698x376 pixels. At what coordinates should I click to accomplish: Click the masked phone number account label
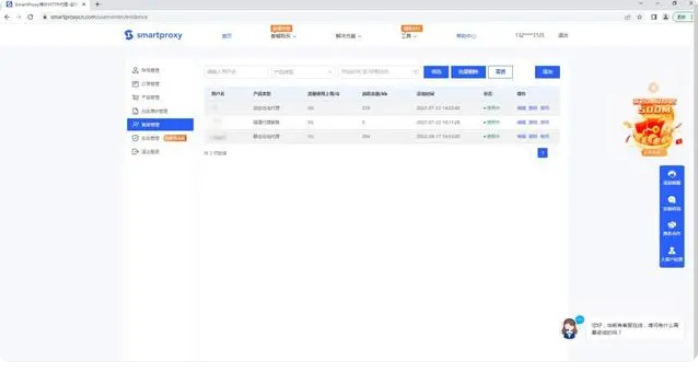(x=530, y=35)
